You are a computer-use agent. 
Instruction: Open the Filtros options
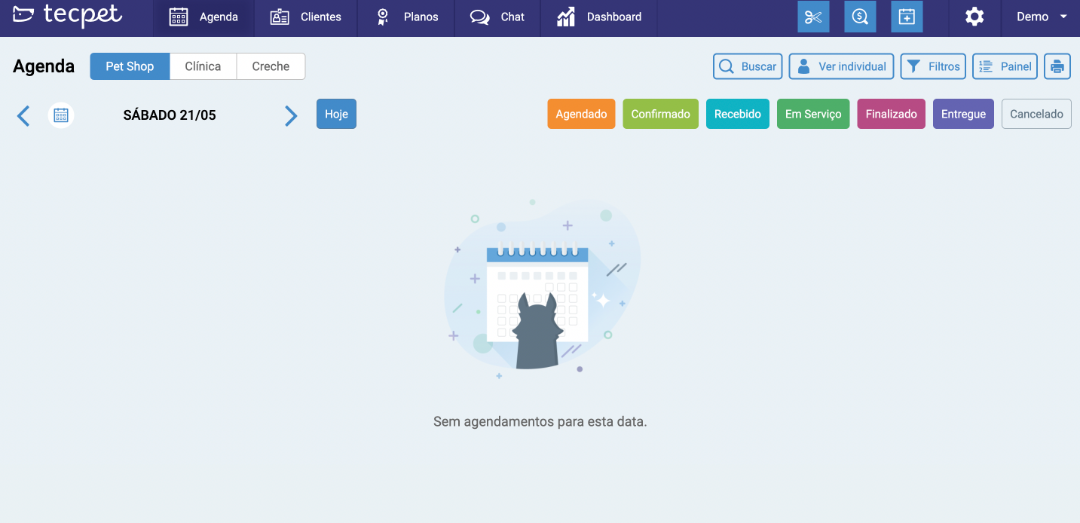point(933,66)
